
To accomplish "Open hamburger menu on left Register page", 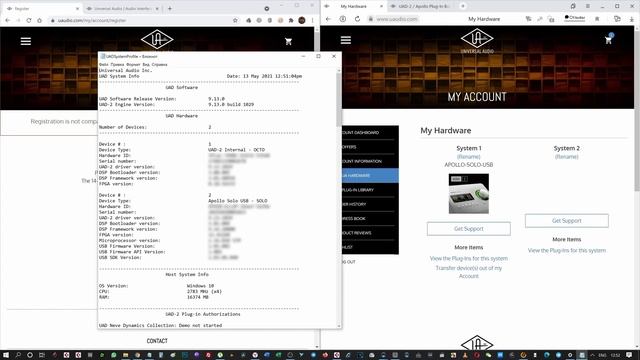I will (x=26, y=41).
